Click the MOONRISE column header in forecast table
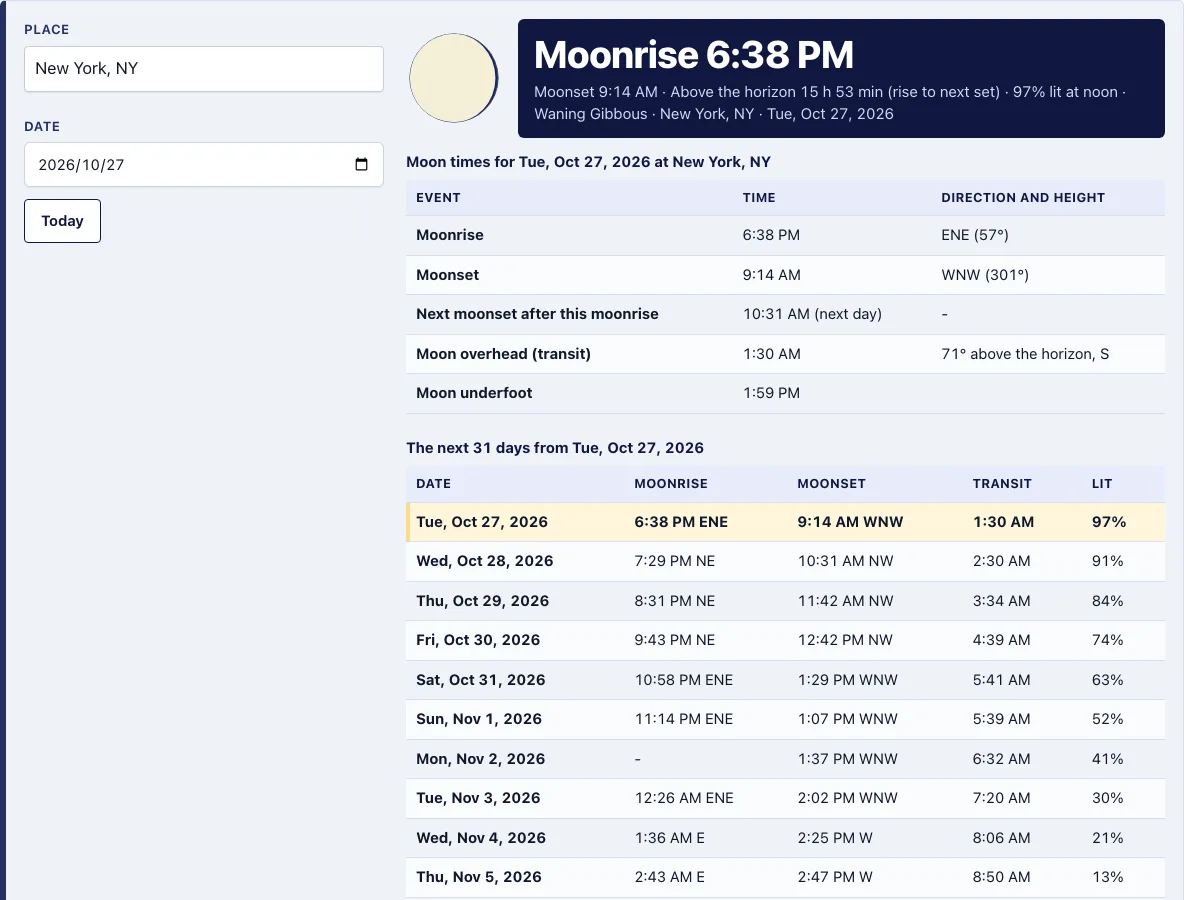This screenshot has width=1184, height=900. click(671, 484)
